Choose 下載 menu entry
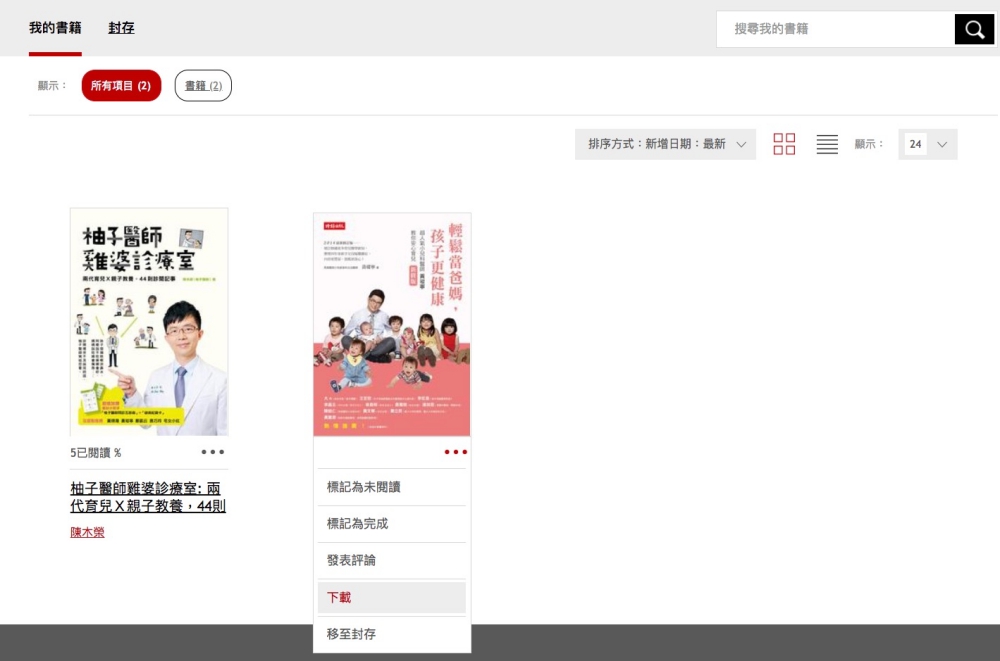 tap(392, 597)
